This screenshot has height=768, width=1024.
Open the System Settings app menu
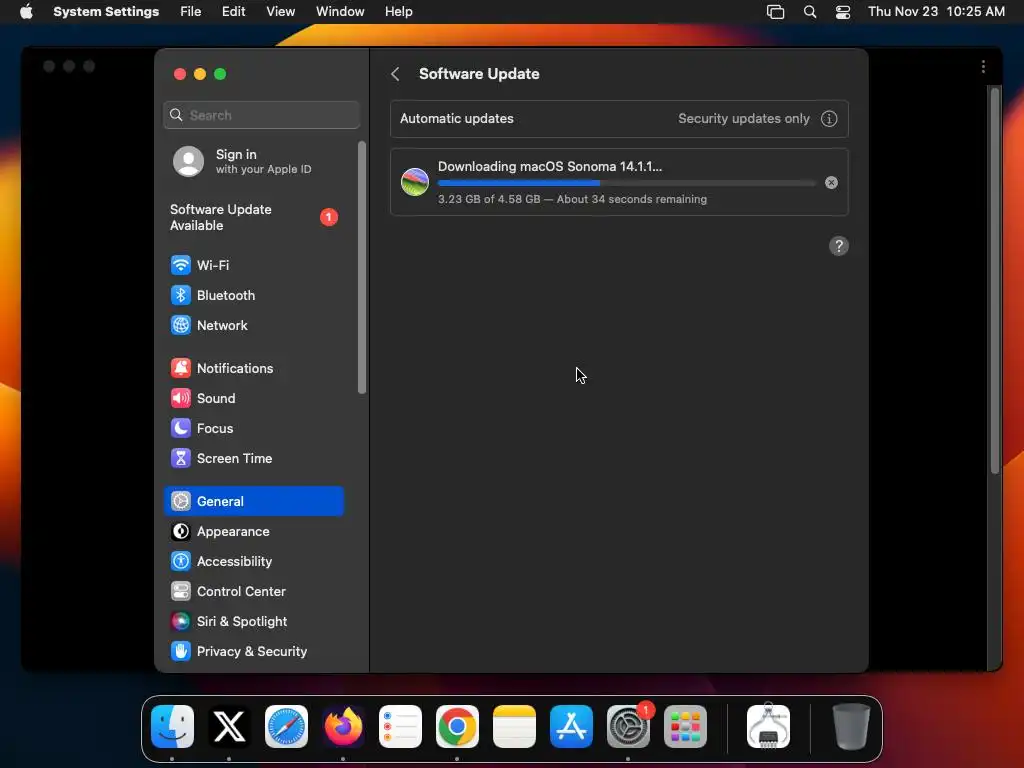pyautogui.click(x=106, y=12)
